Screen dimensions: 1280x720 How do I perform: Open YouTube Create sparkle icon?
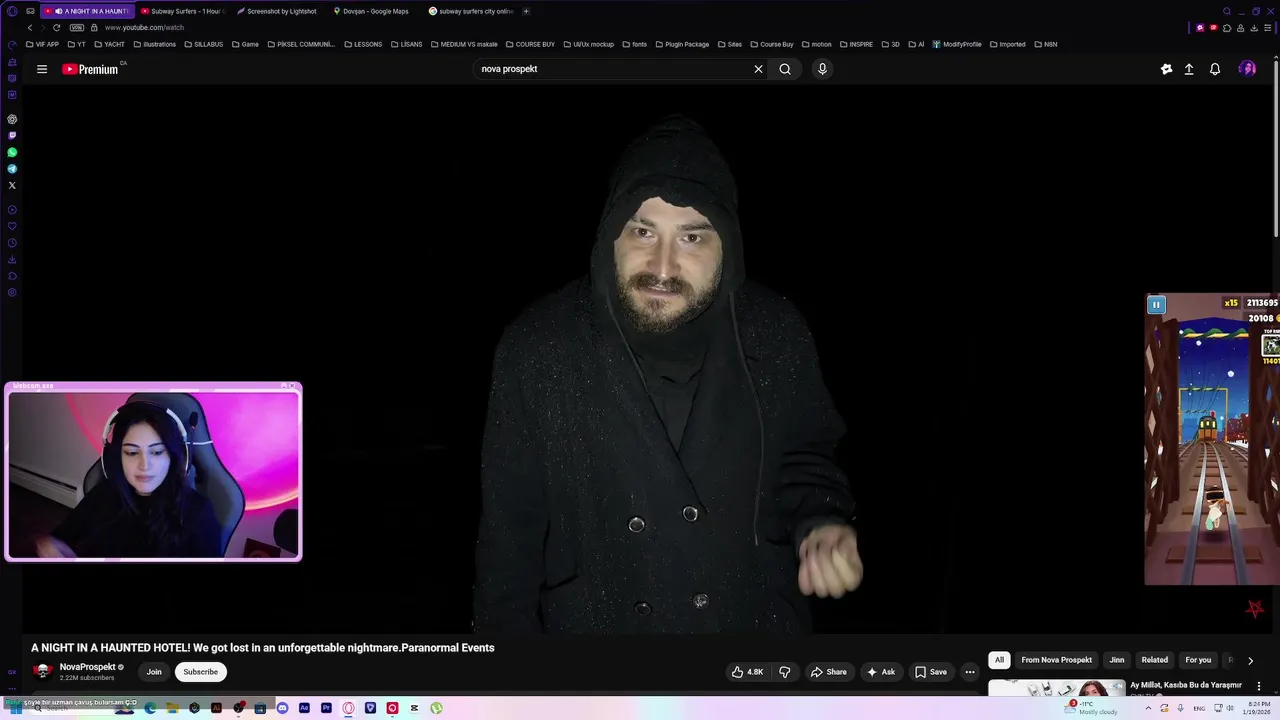pyautogui.click(x=1166, y=69)
